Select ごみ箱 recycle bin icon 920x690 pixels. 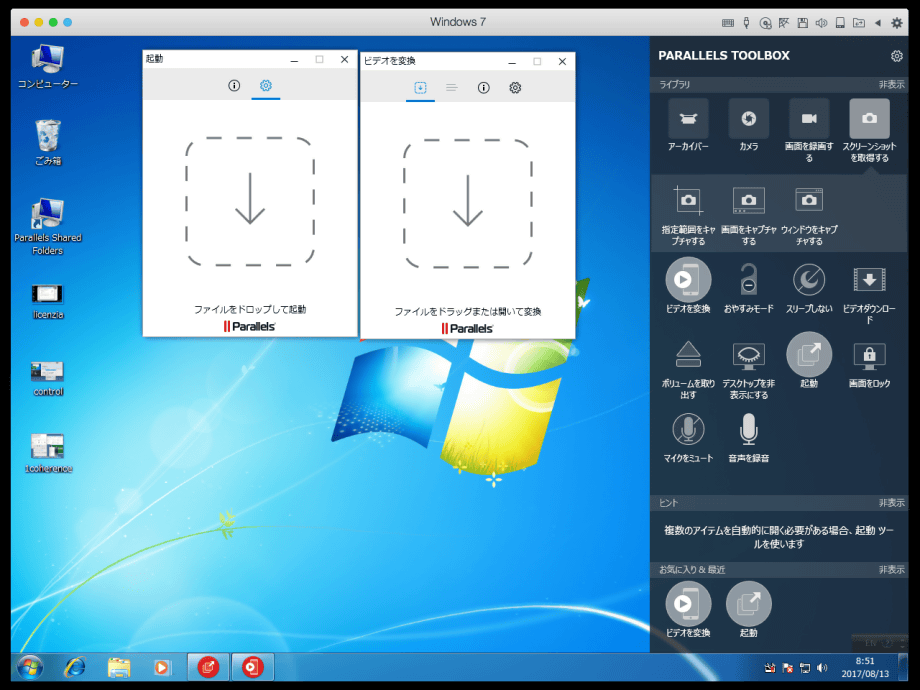click(x=48, y=143)
